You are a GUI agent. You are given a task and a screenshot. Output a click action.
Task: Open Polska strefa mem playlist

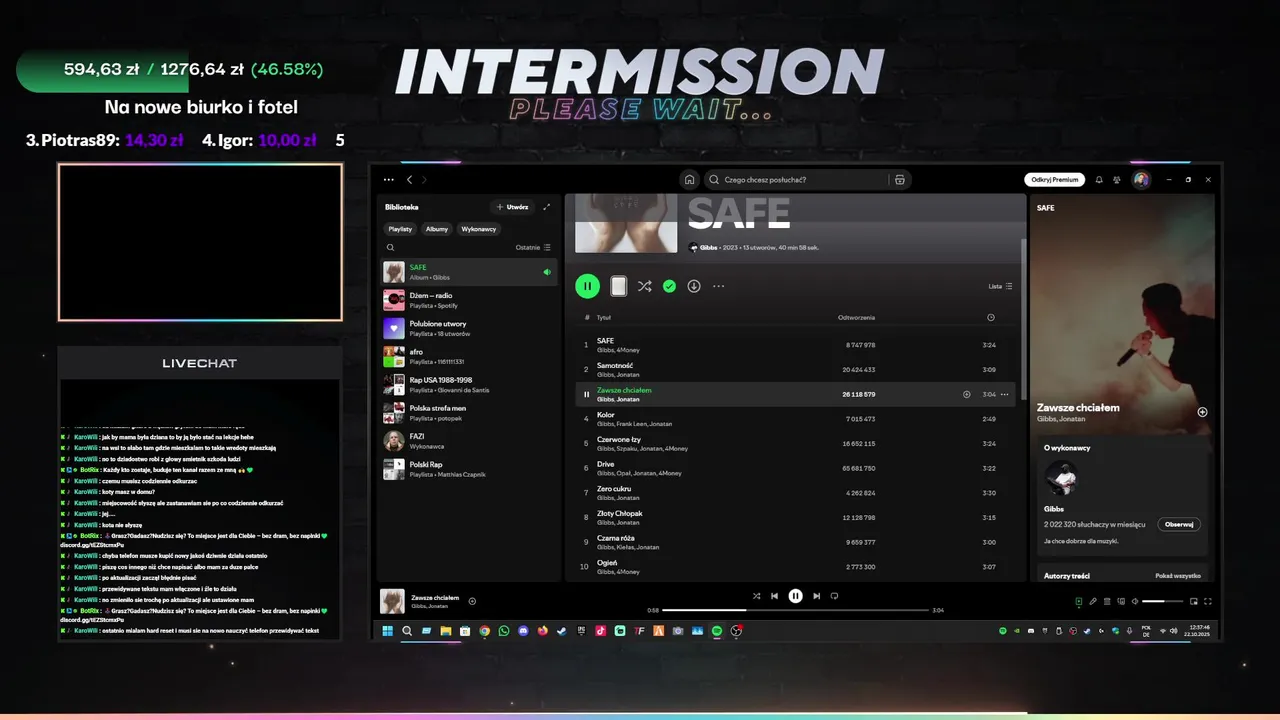(x=469, y=412)
